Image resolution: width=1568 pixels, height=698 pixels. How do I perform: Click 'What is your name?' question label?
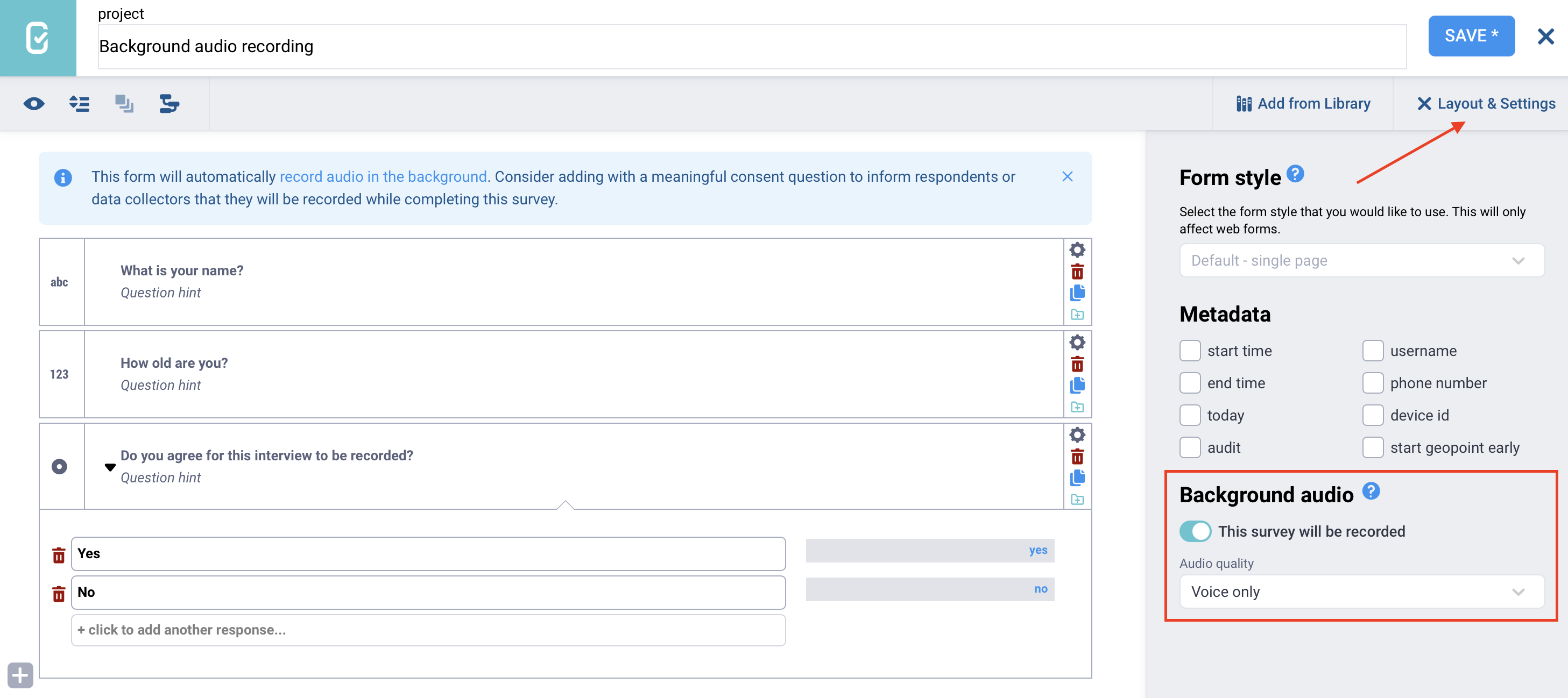coord(181,271)
